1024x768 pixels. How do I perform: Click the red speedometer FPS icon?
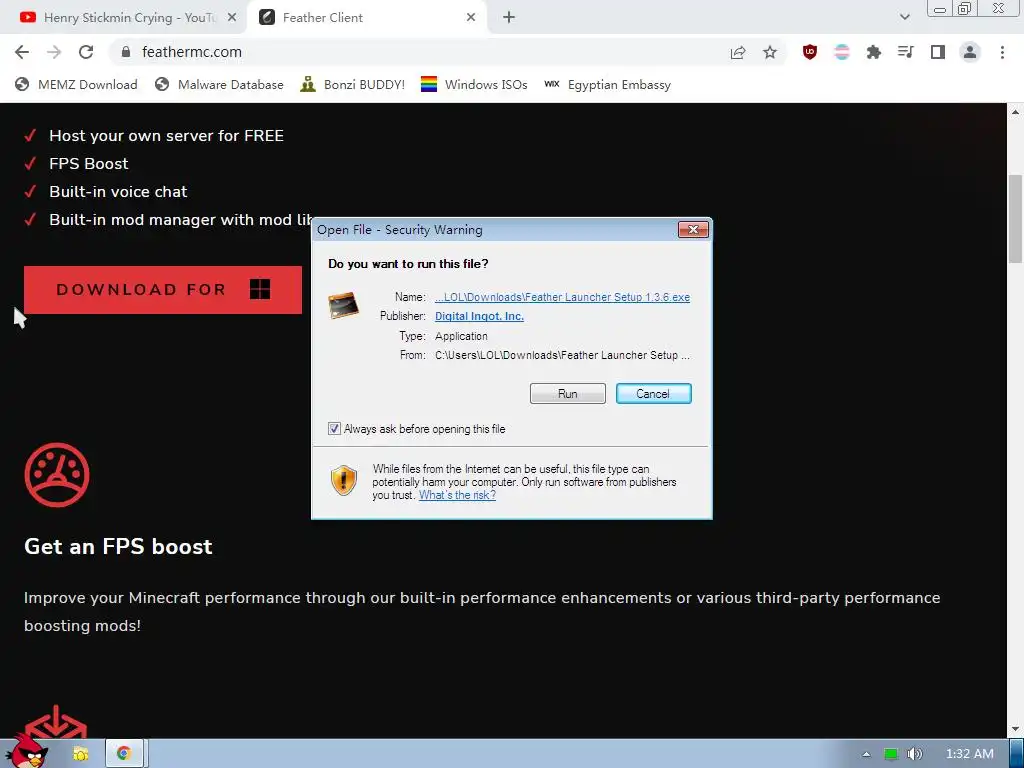click(57, 475)
